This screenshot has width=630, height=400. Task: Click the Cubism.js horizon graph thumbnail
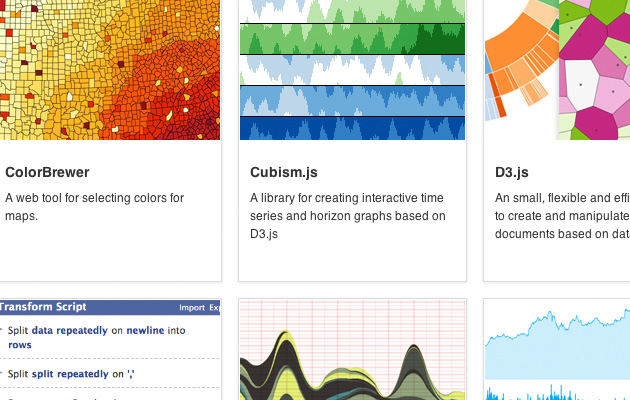(x=352, y=70)
